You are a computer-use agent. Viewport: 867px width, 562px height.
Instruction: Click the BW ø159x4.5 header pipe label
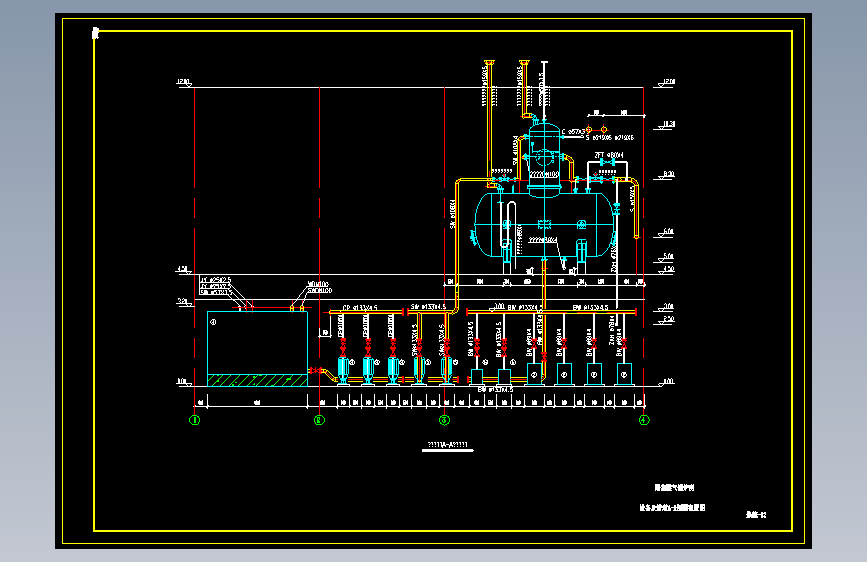point(591,307)
